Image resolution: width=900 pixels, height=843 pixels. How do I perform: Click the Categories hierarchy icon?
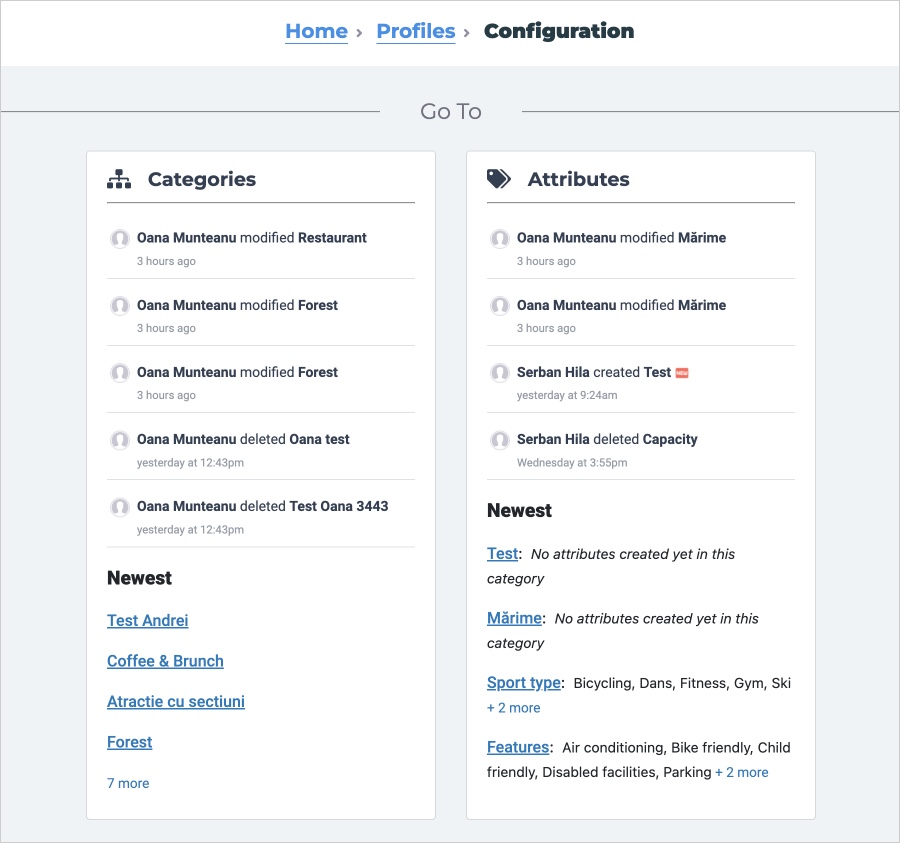pyautogui.click(x=119, y=179)
